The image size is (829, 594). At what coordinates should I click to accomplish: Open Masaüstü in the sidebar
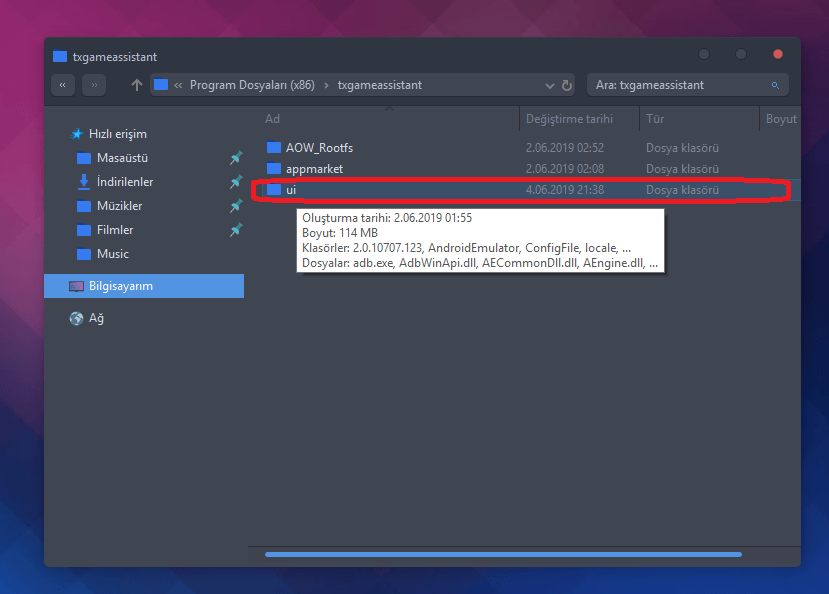point(122,158)
